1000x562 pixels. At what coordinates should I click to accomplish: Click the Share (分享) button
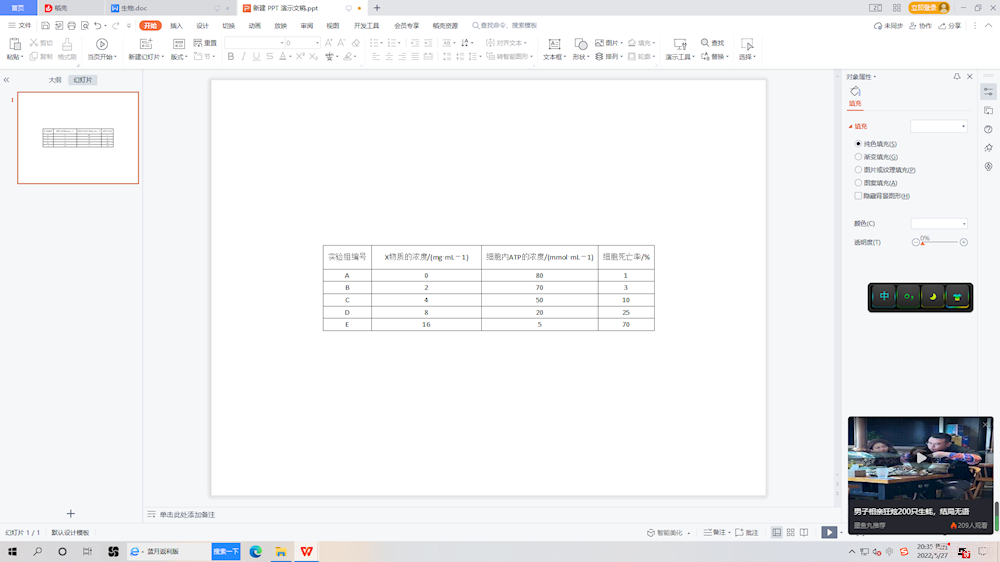949,26
